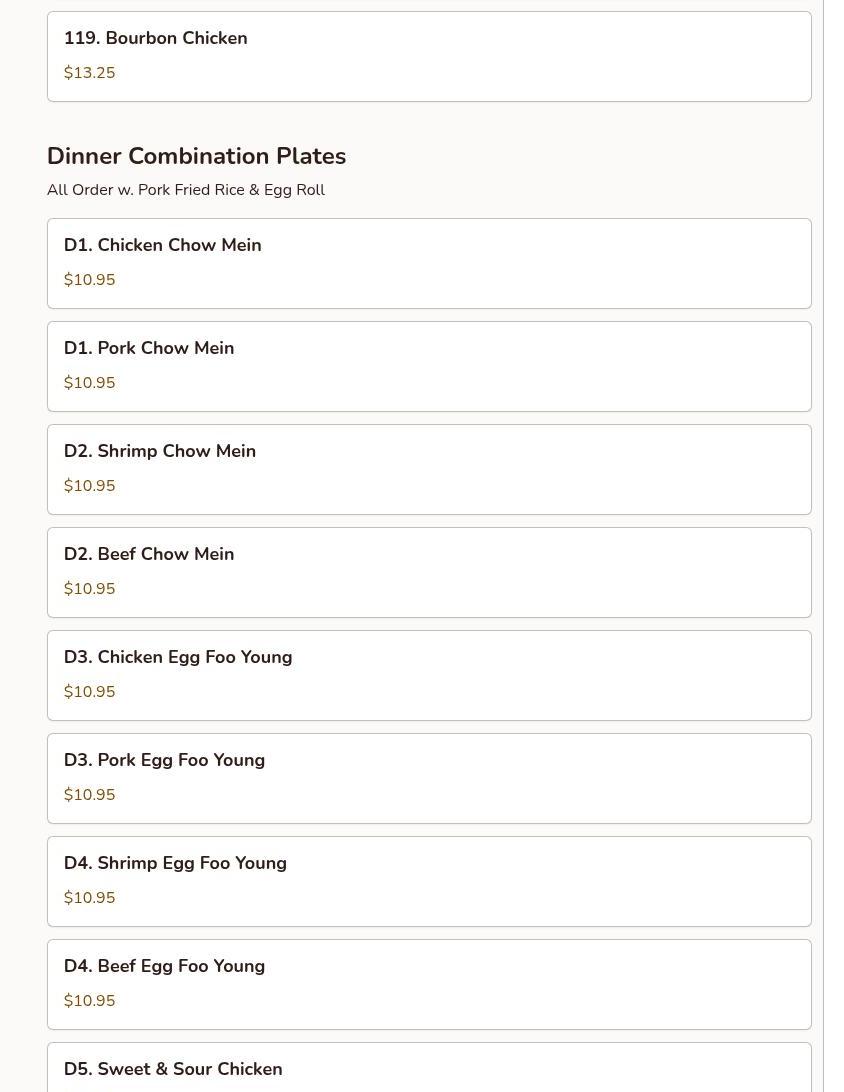The width and height of the screenshot is (844, 1092).
Task: Click the price under D1. Pork Chow Mein
Action: [90, 383]
